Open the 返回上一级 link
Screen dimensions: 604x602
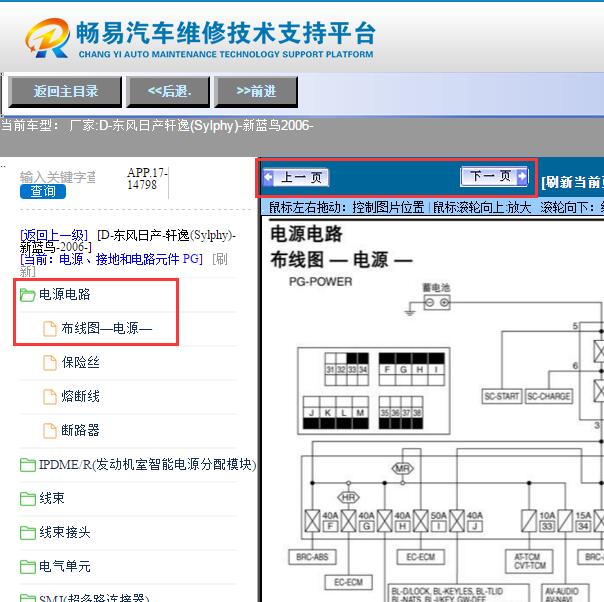pyautogui.click(x=54, y=235)
